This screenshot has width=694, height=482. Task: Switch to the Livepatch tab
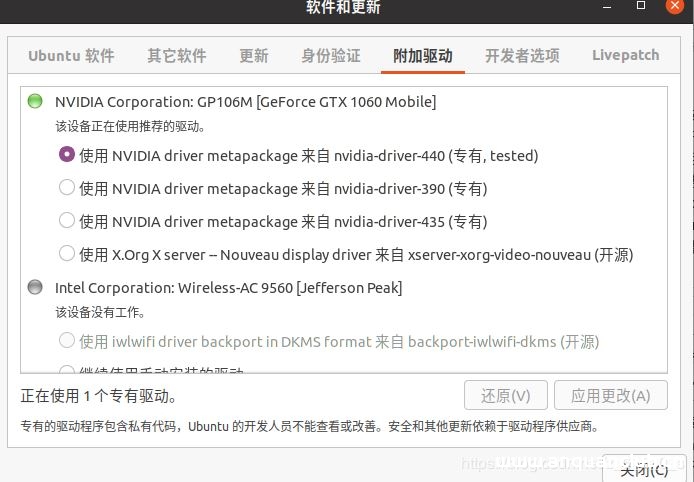click(x=625, y=56)
